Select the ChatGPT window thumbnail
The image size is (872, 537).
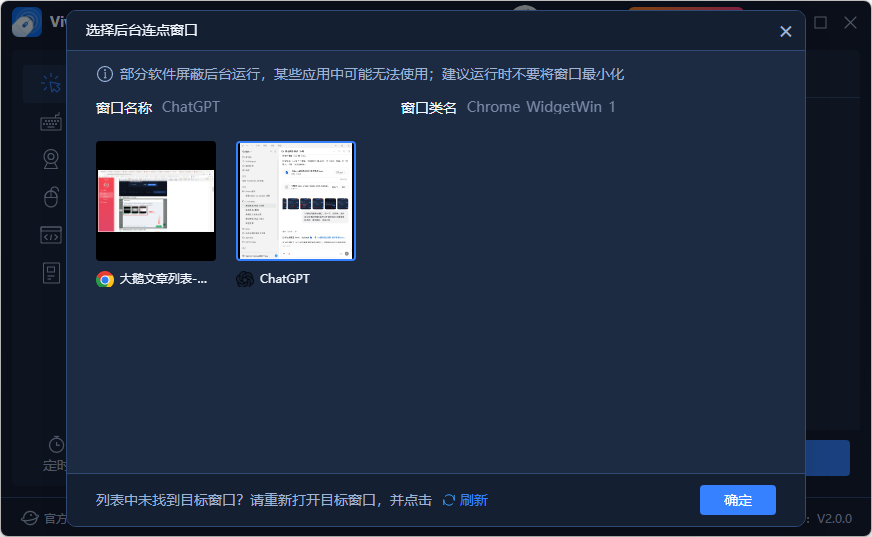[296, 201]
